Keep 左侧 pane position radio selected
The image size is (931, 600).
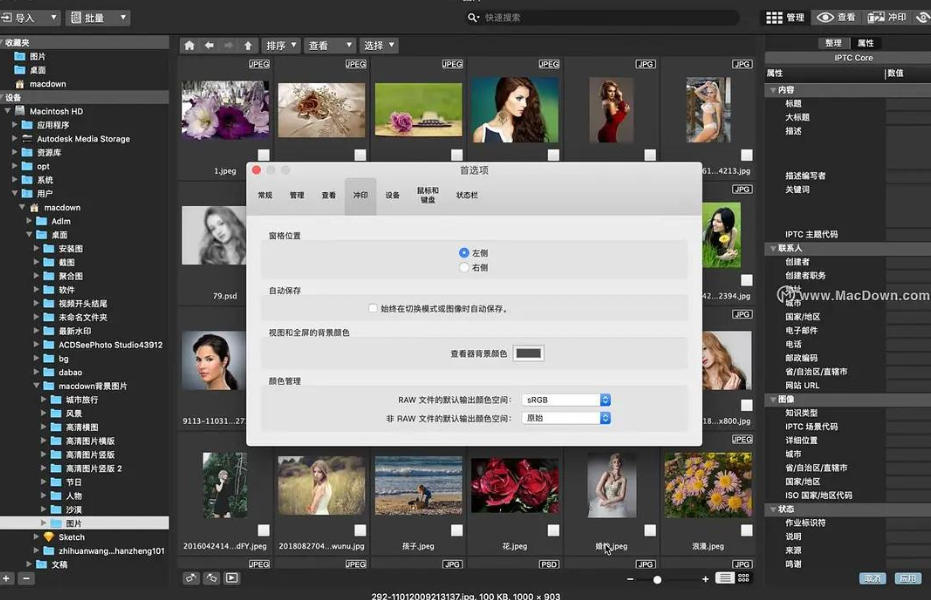[x=463, y=251]
